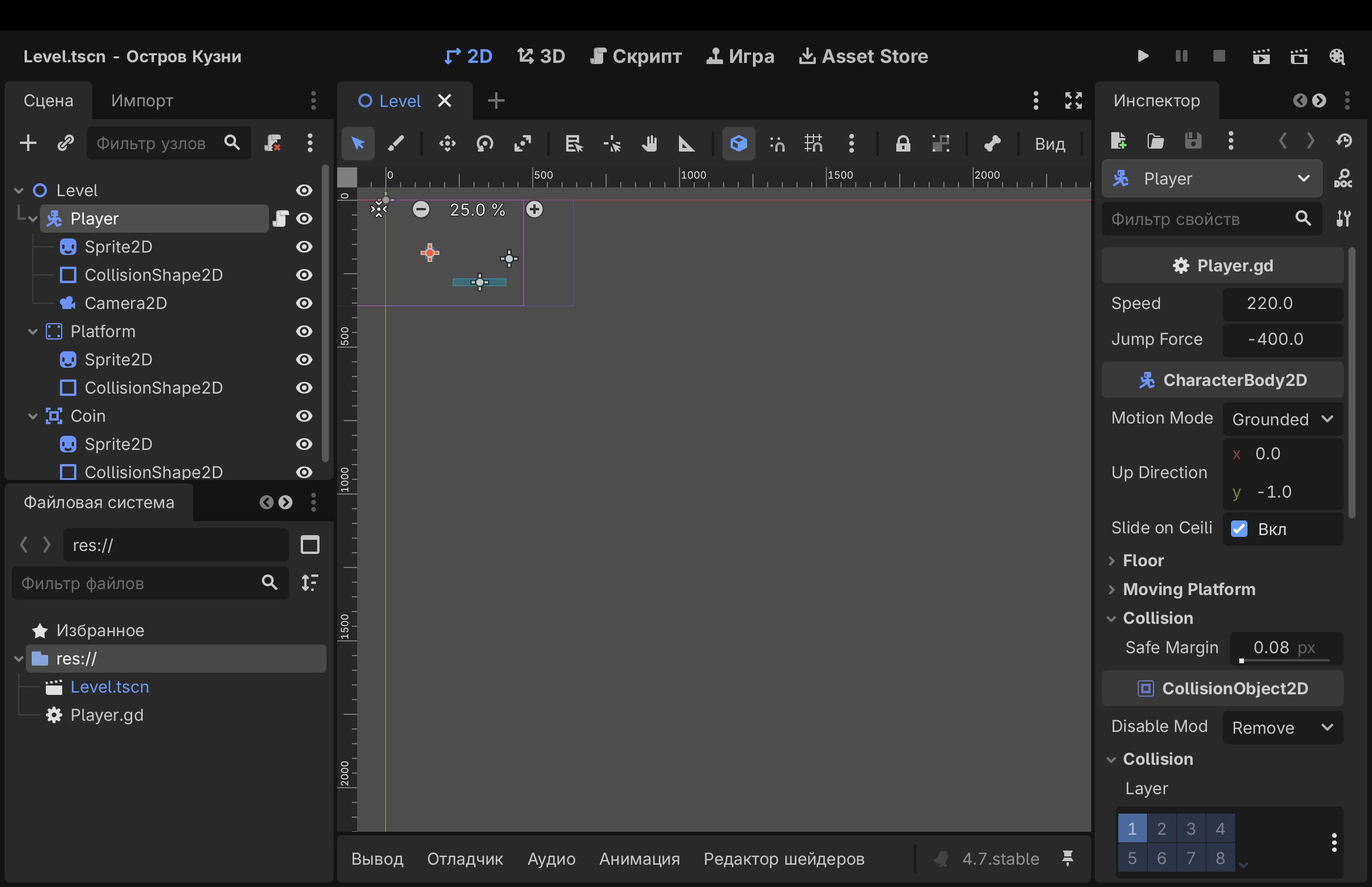Image resolution: width=1372 pixels, height=887 pixels.
Task: Open the Motion Mode dropdown
Action: click(1283, 419)
